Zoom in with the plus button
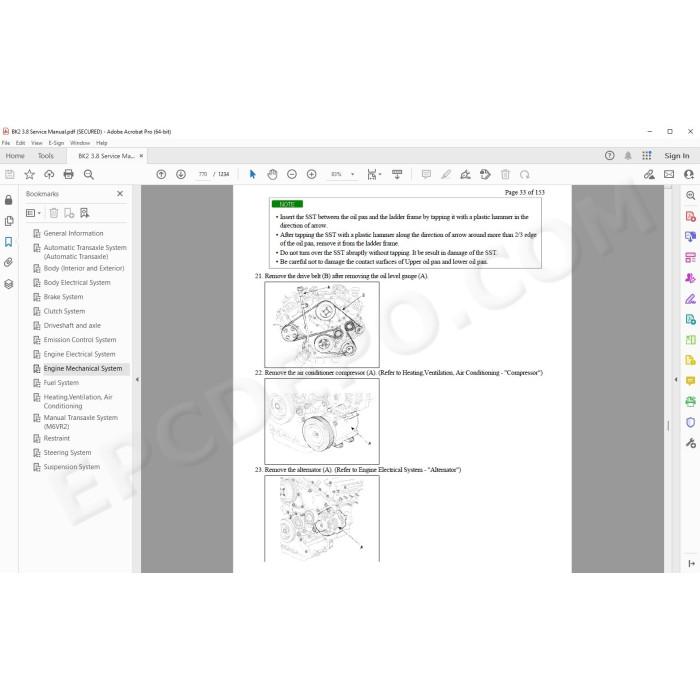Viewport: 700px width, 700px height. pos(312,175)
